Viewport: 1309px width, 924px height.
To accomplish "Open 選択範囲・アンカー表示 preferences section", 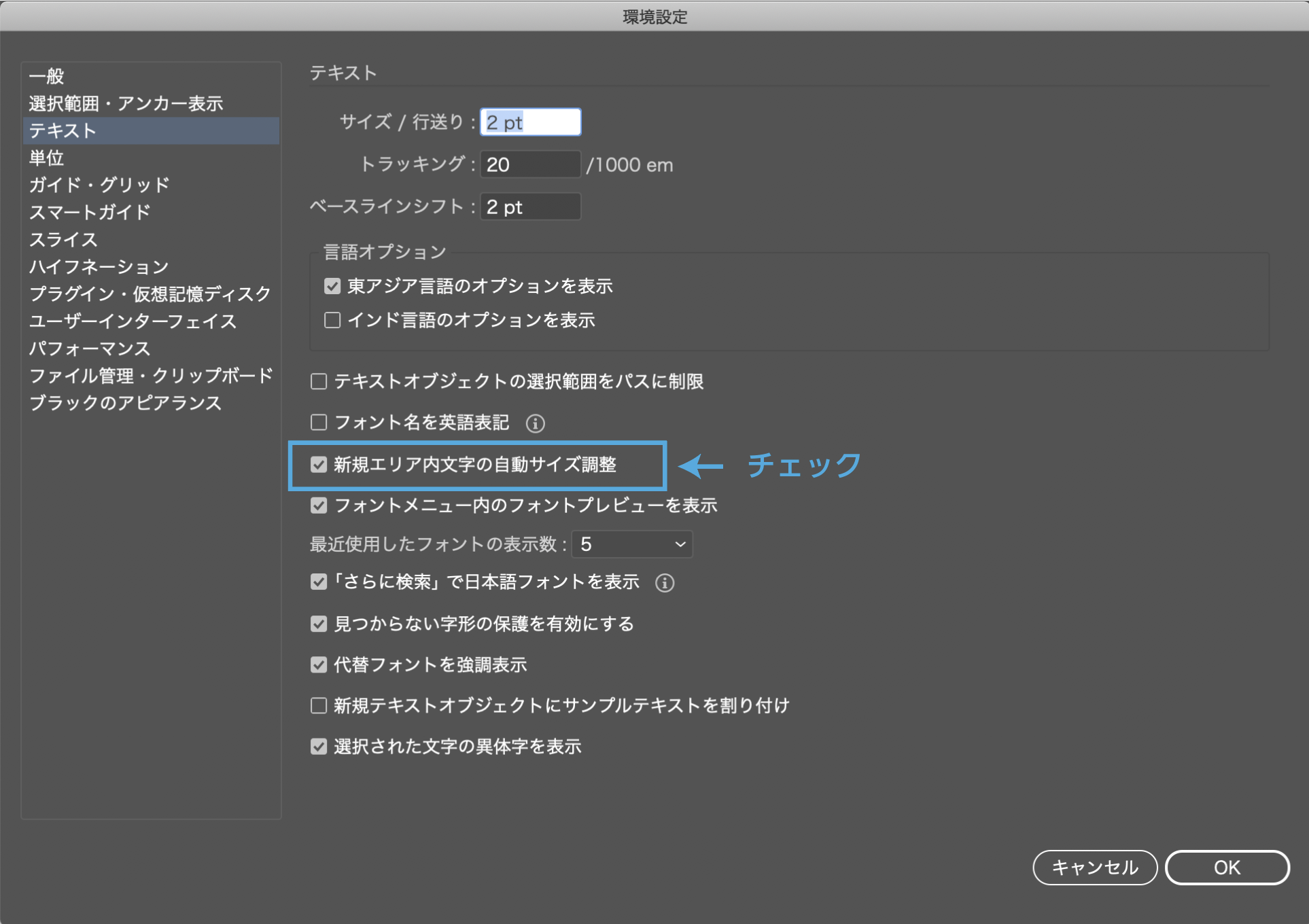I will point(151,103).
